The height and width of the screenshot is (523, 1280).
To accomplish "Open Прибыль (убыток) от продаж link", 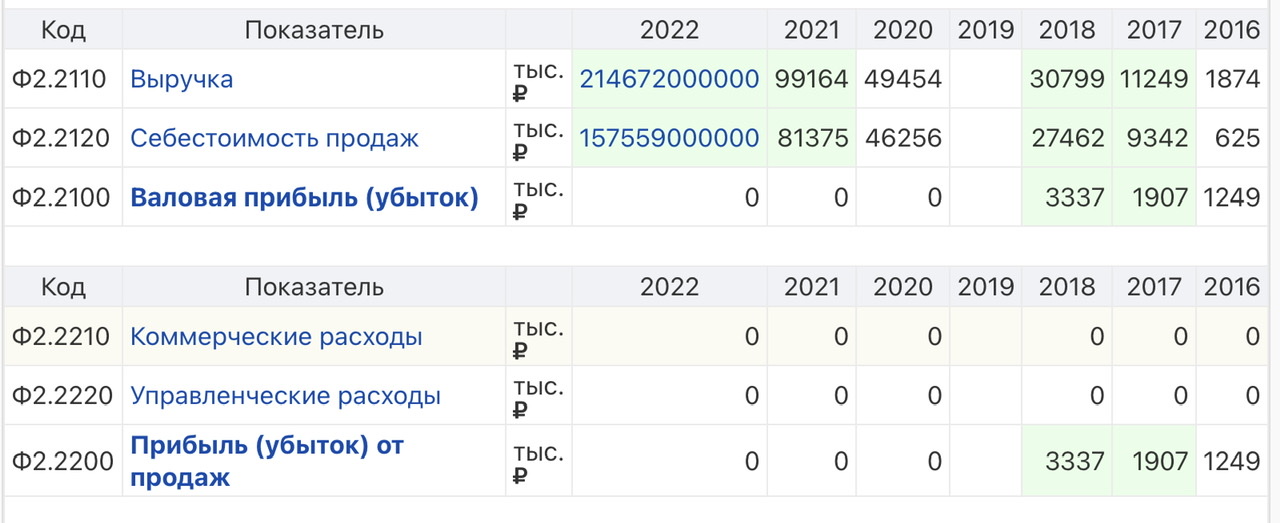I will 267,461.
